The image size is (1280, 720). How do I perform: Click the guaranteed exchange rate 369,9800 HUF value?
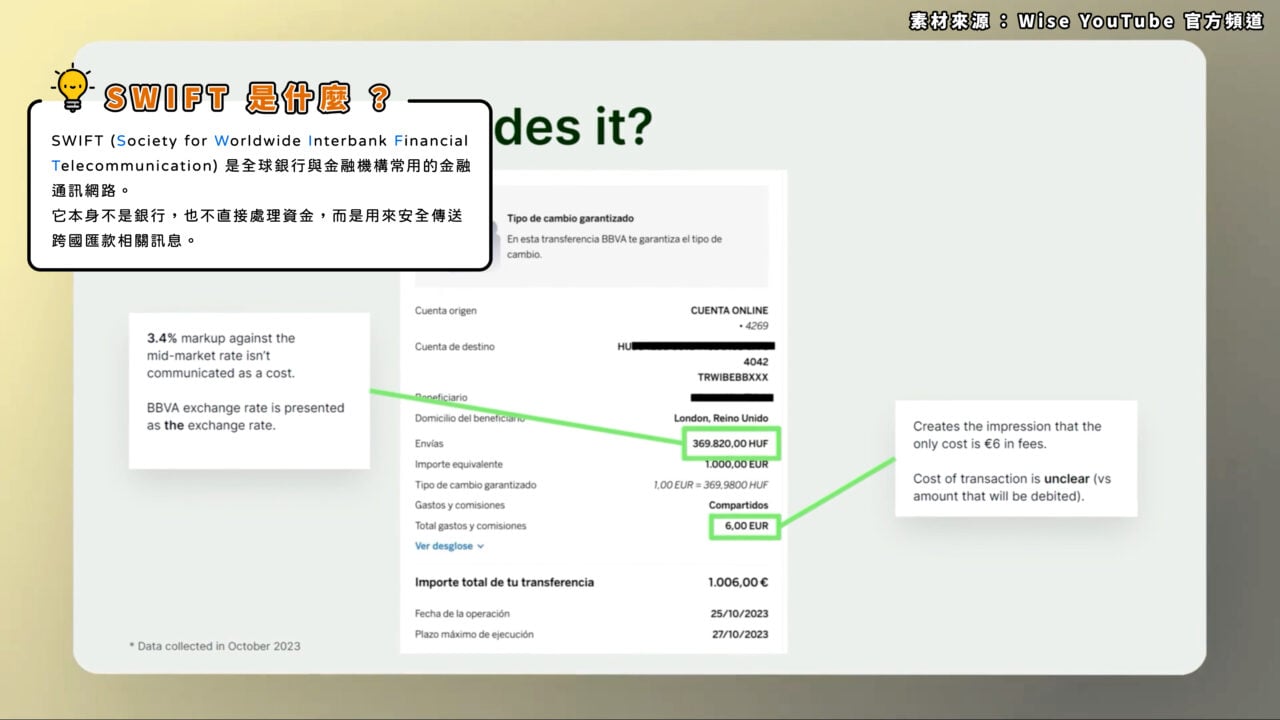tap(710, 485)
